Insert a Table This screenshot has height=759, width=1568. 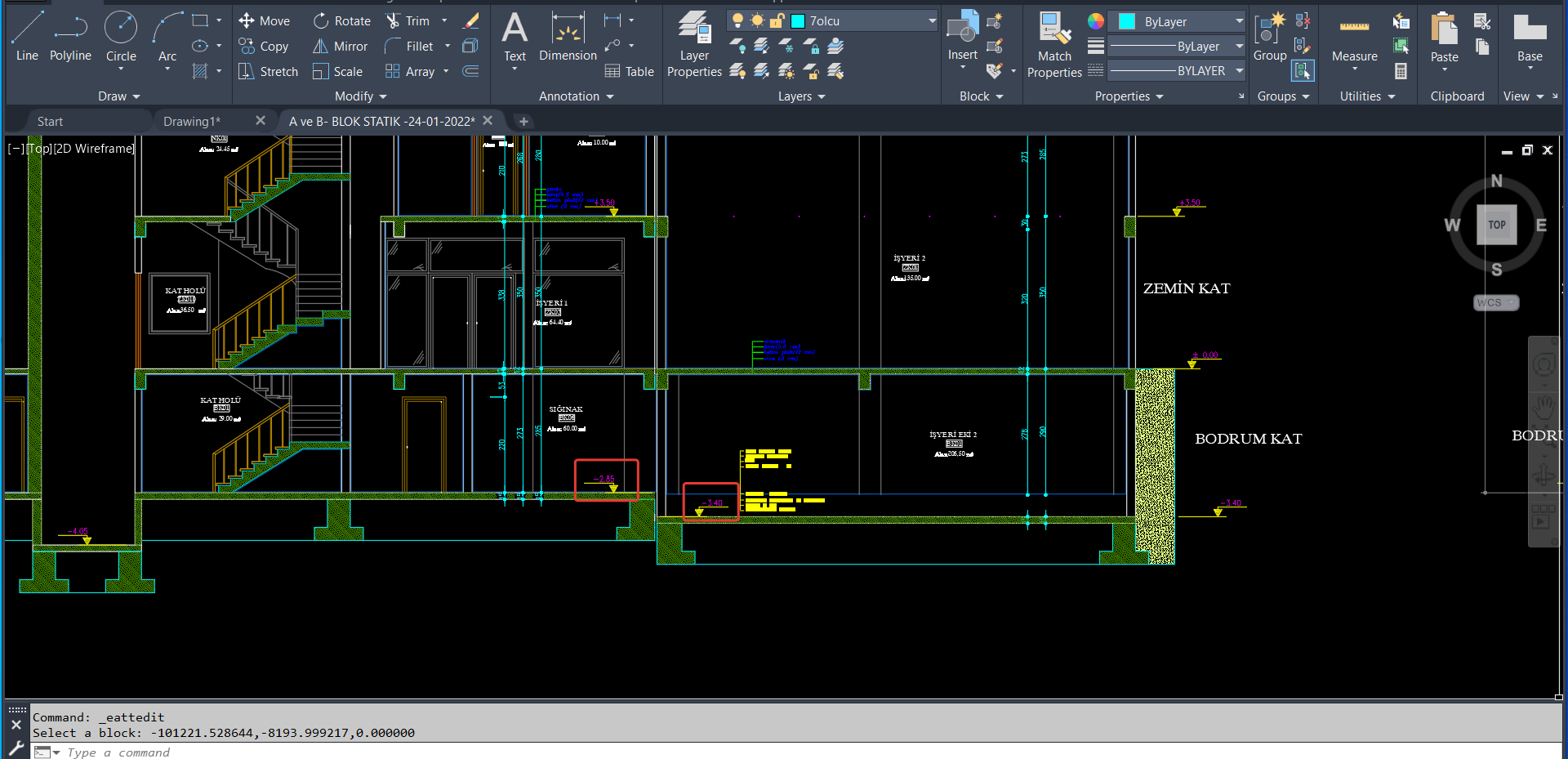coord(629,72)
